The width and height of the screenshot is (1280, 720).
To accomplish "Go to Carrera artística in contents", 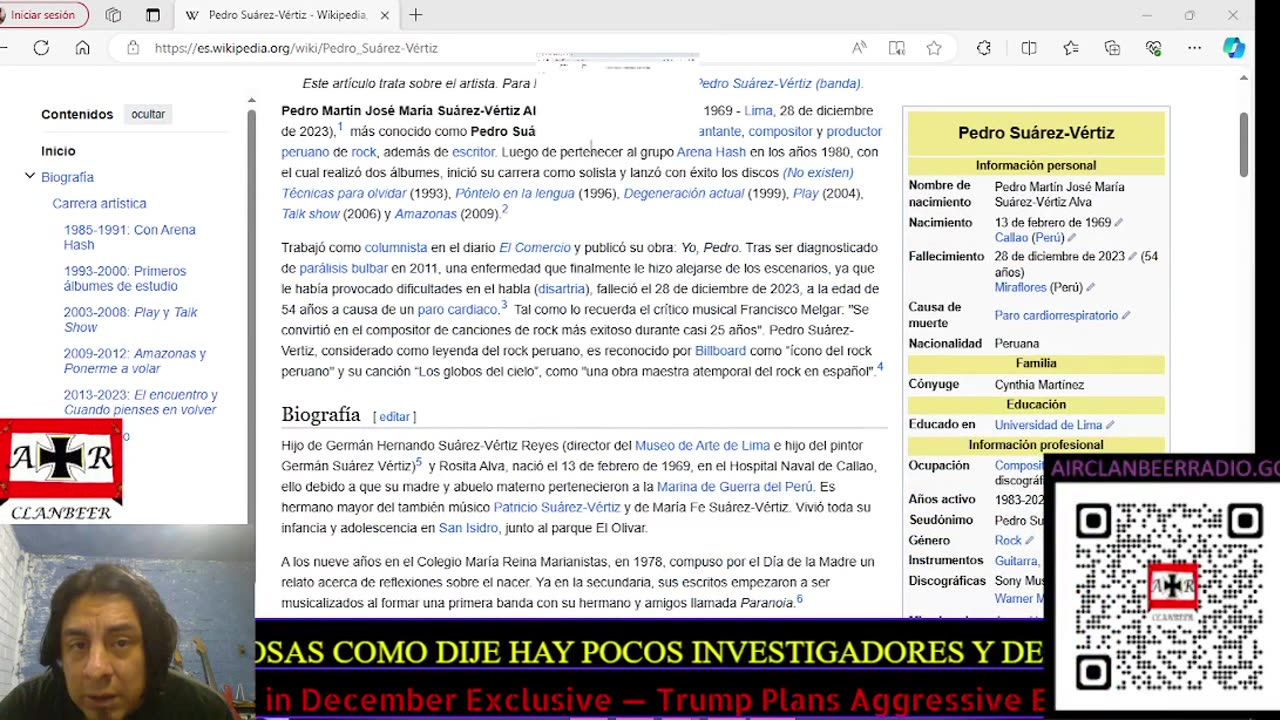I will point(99,203).
